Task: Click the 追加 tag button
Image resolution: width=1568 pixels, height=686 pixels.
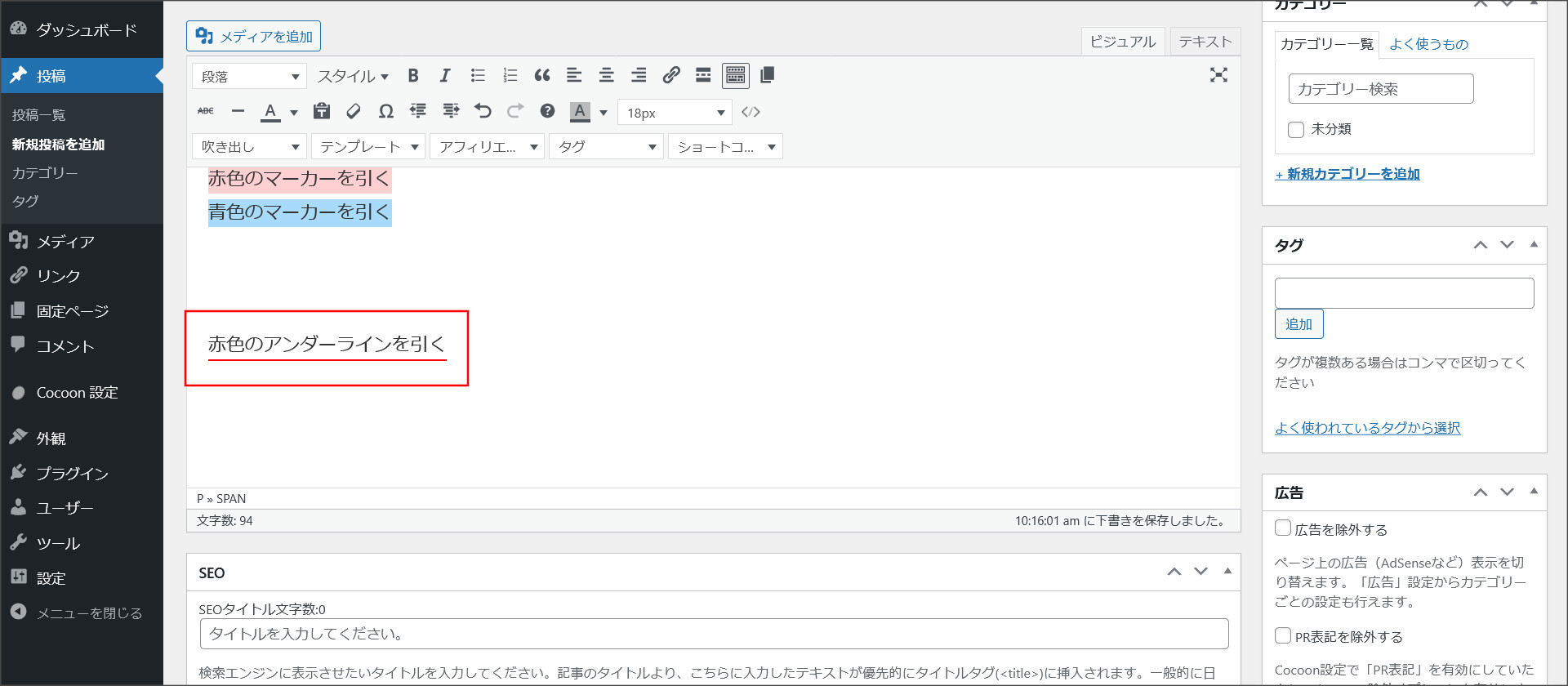Action: (x=1298, y=324)
